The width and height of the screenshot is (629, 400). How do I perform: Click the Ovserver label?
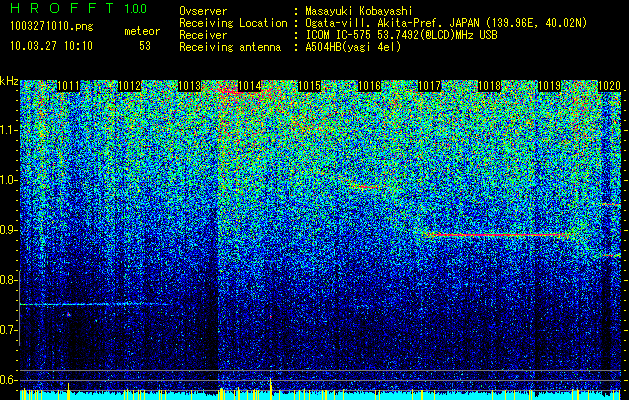tap(203, 12)
